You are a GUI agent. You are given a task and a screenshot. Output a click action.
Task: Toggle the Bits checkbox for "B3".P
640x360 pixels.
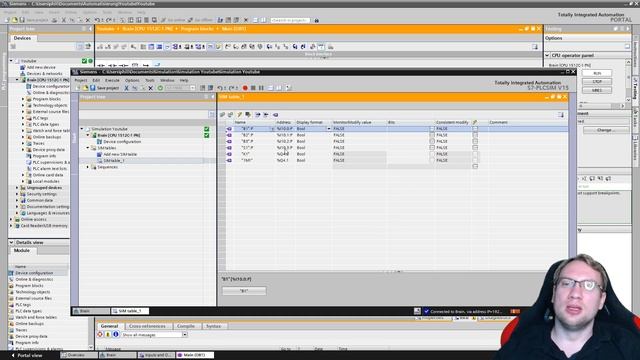(432, 141)
